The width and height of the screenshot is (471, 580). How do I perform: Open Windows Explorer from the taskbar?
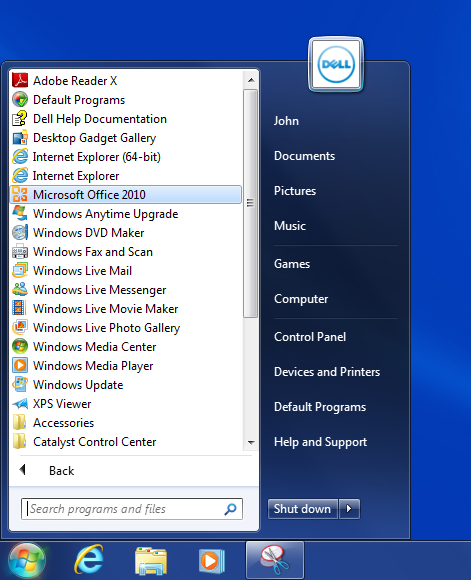coord(151,561)
